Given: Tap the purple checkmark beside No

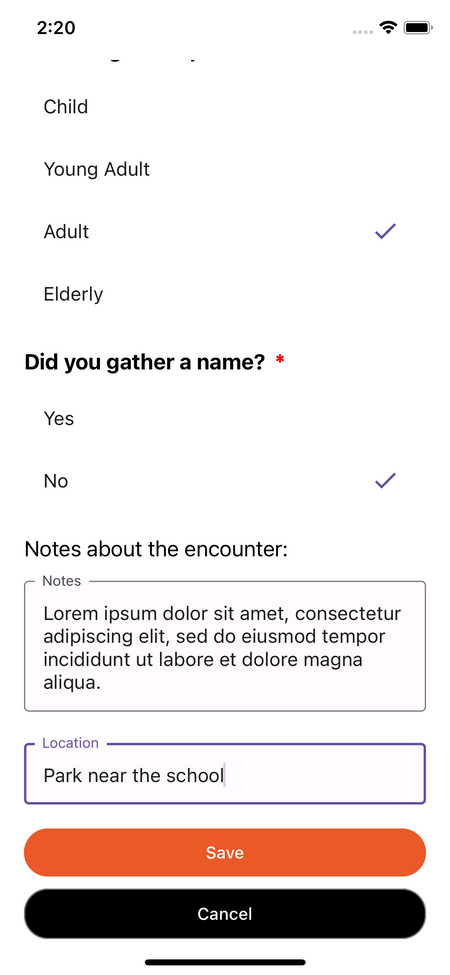Looking at the screenshot, I should [385, 481].
